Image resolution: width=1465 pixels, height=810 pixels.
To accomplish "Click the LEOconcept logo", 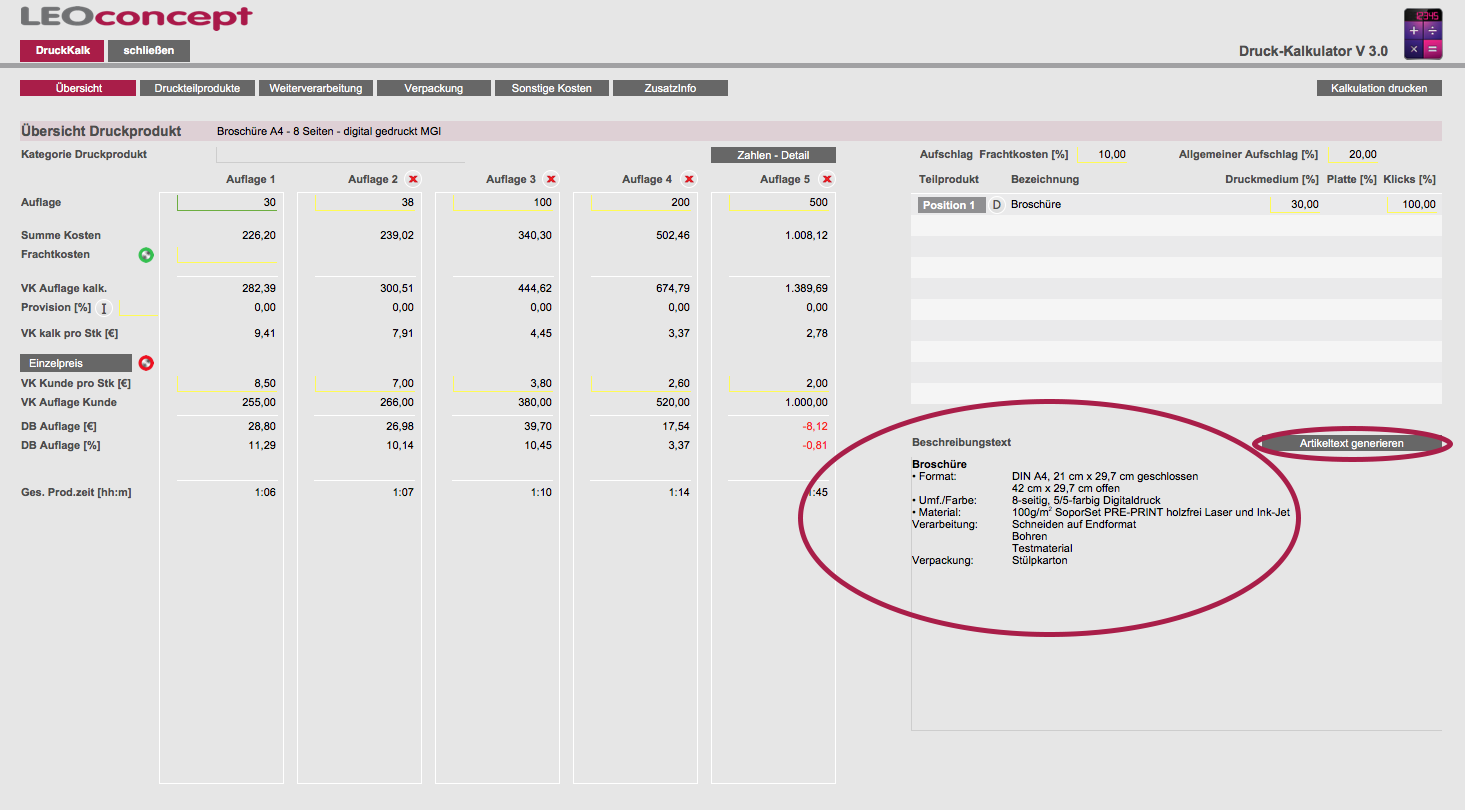I will [x=136, y=18].
